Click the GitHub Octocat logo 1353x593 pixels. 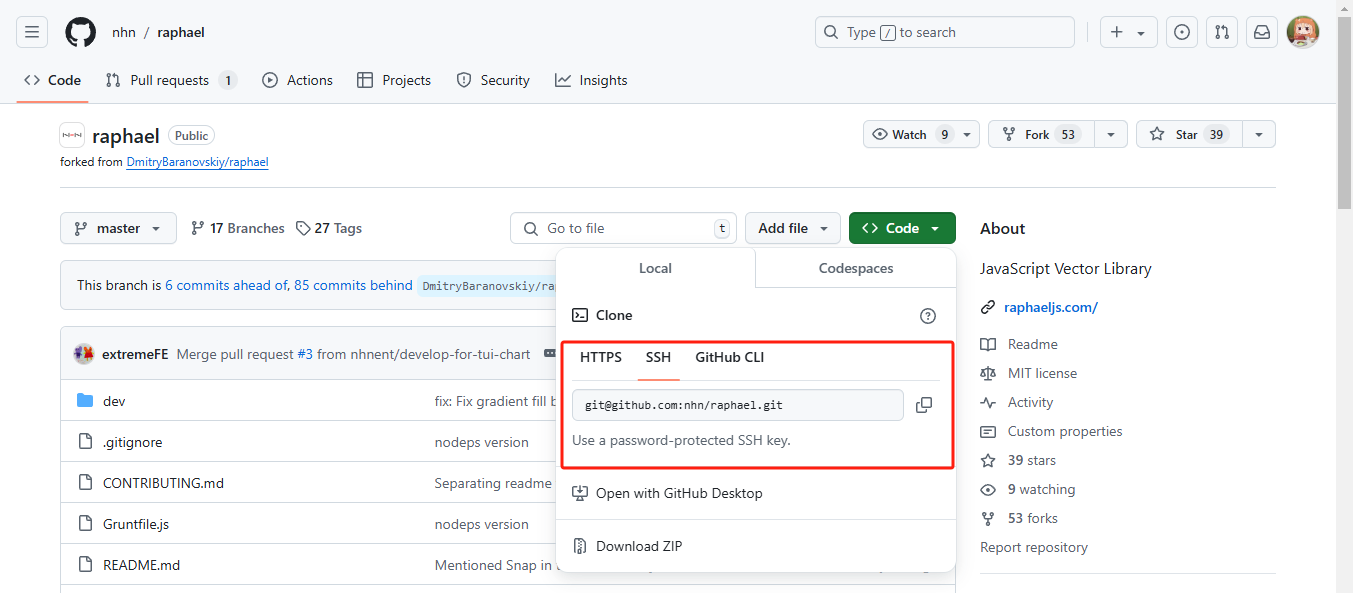click(x=81, y=32)
